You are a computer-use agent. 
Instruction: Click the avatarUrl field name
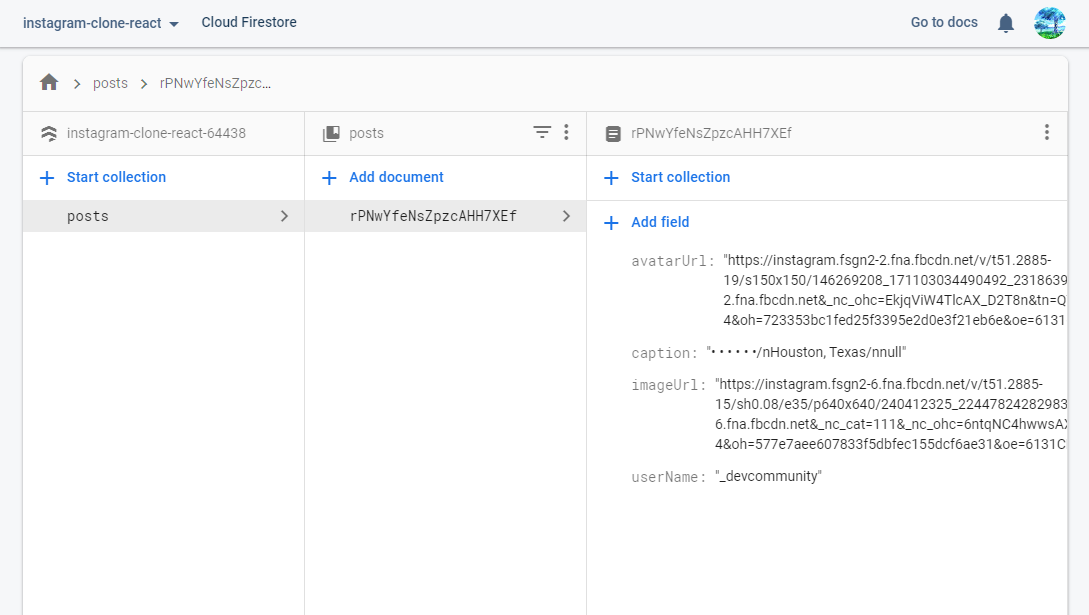[x=672, y=261]
